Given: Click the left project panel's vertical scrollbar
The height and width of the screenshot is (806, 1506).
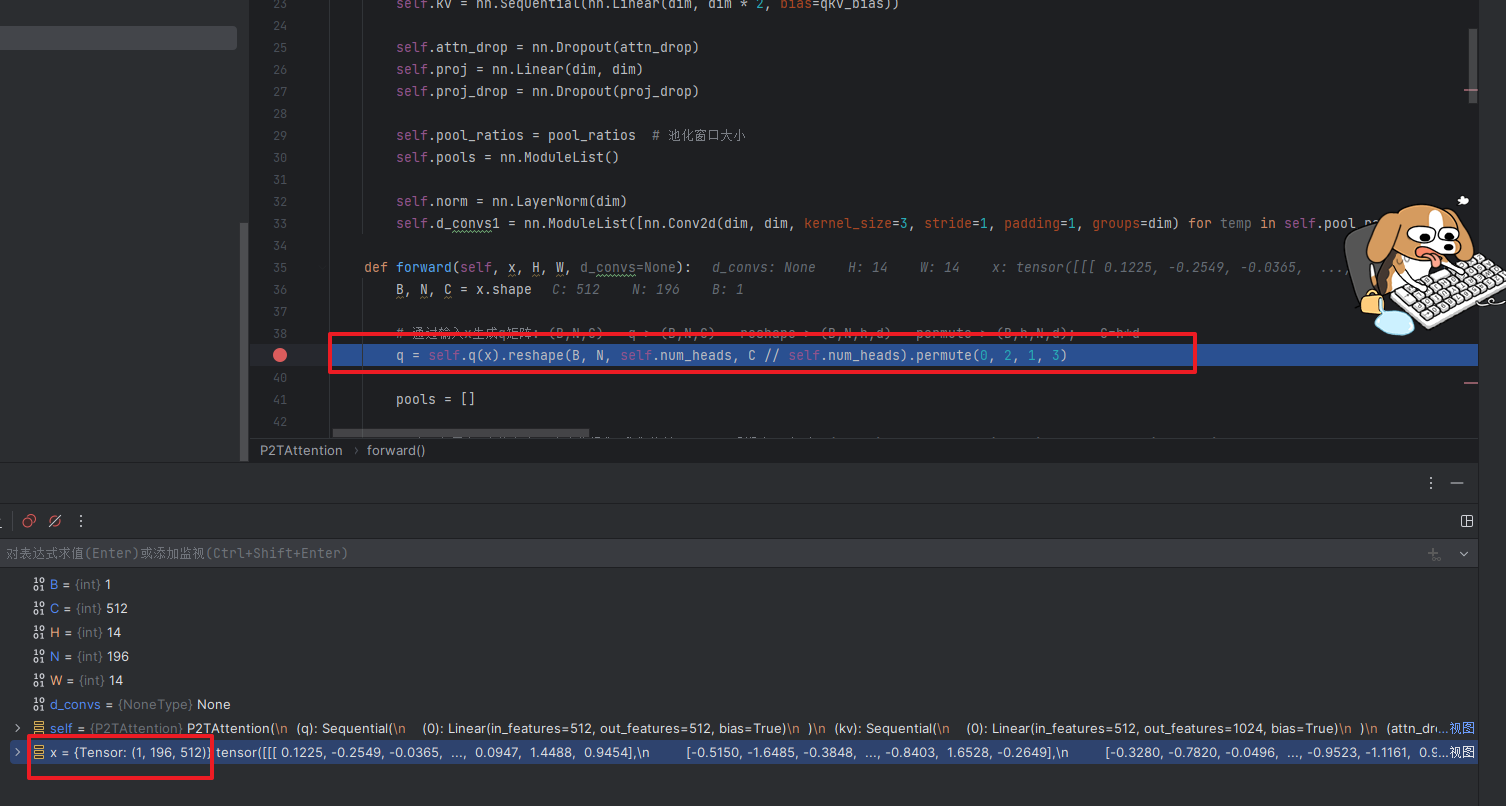Looking at the screenshot, I should pos(243,340).
